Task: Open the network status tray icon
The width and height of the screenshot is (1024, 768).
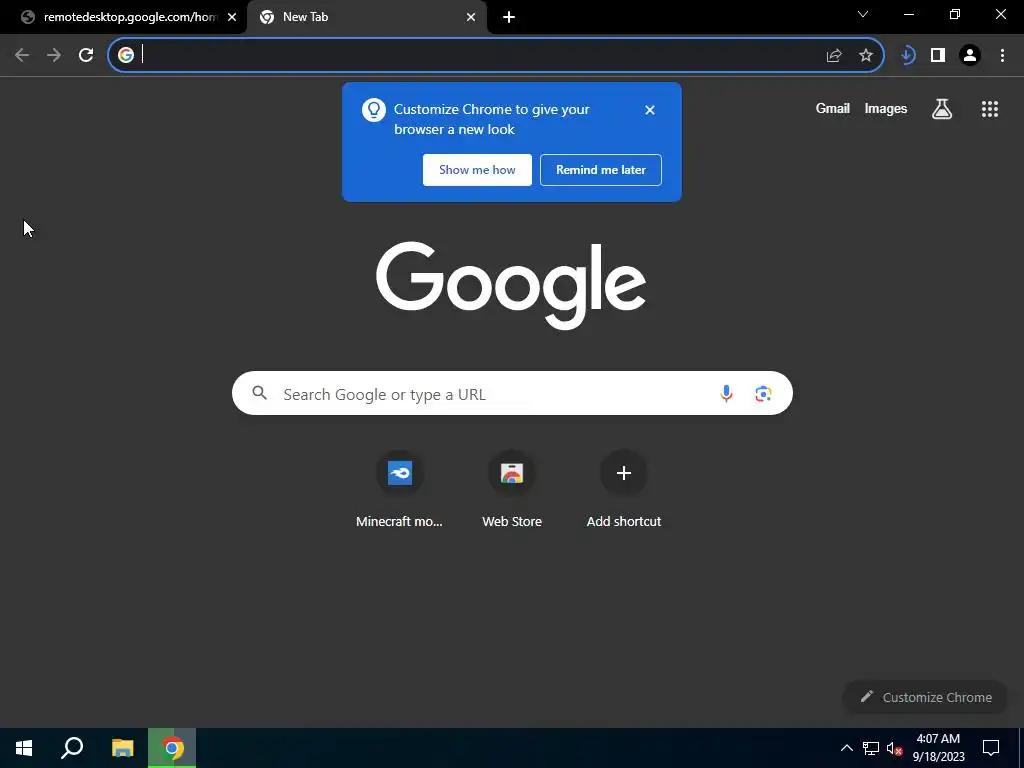Action: point(871,748)
